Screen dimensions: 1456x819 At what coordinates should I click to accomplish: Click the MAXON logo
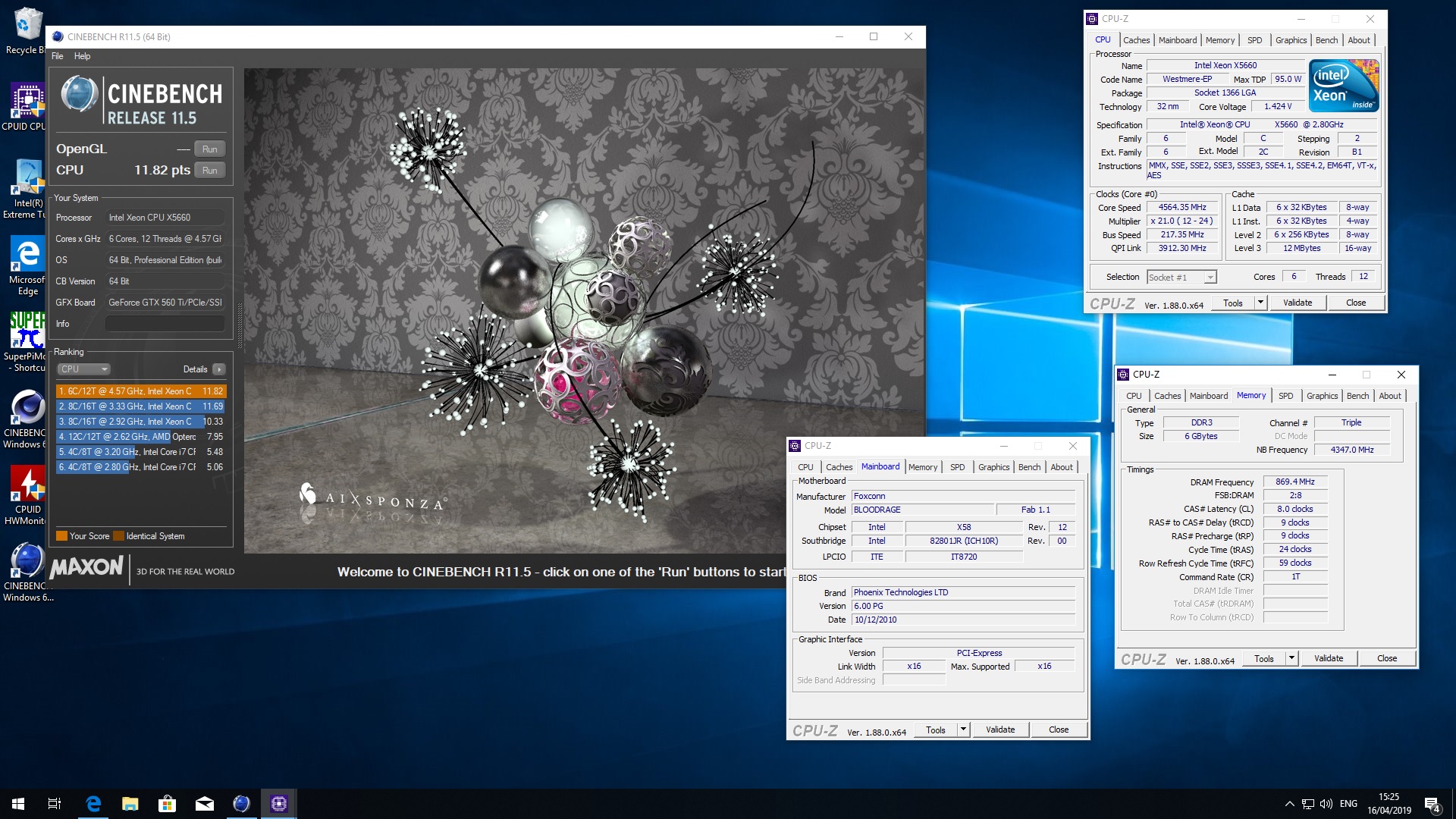[x=86, y=567]
